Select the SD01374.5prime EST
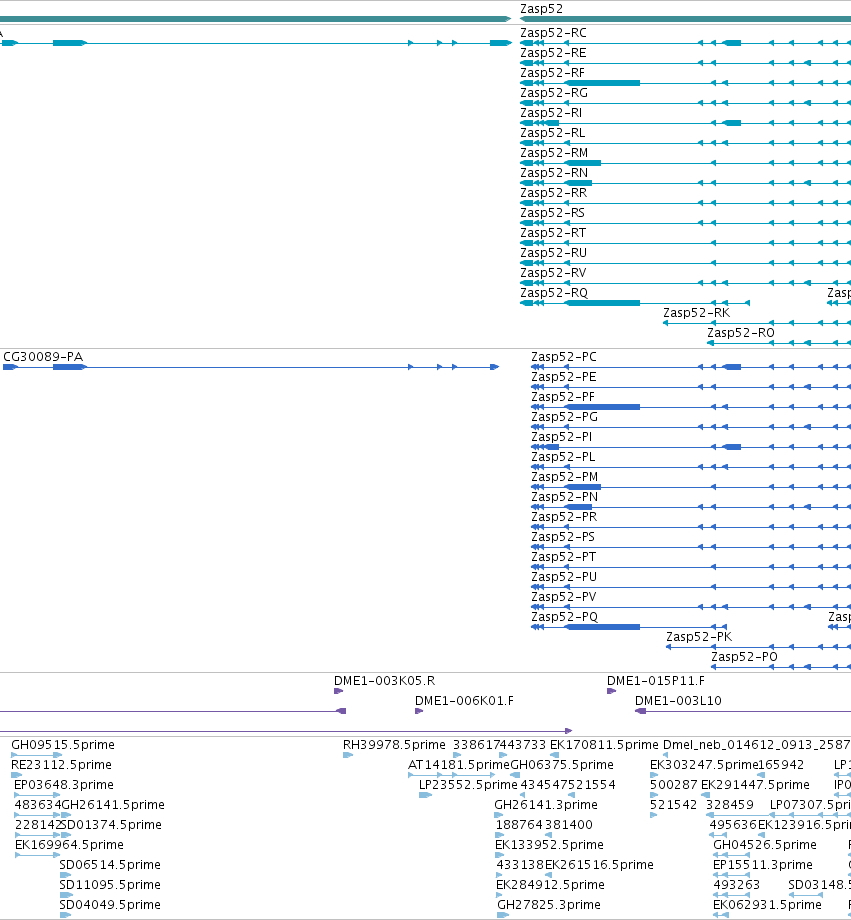Viewport: 851px width, 920px height. tap(112, 824)
